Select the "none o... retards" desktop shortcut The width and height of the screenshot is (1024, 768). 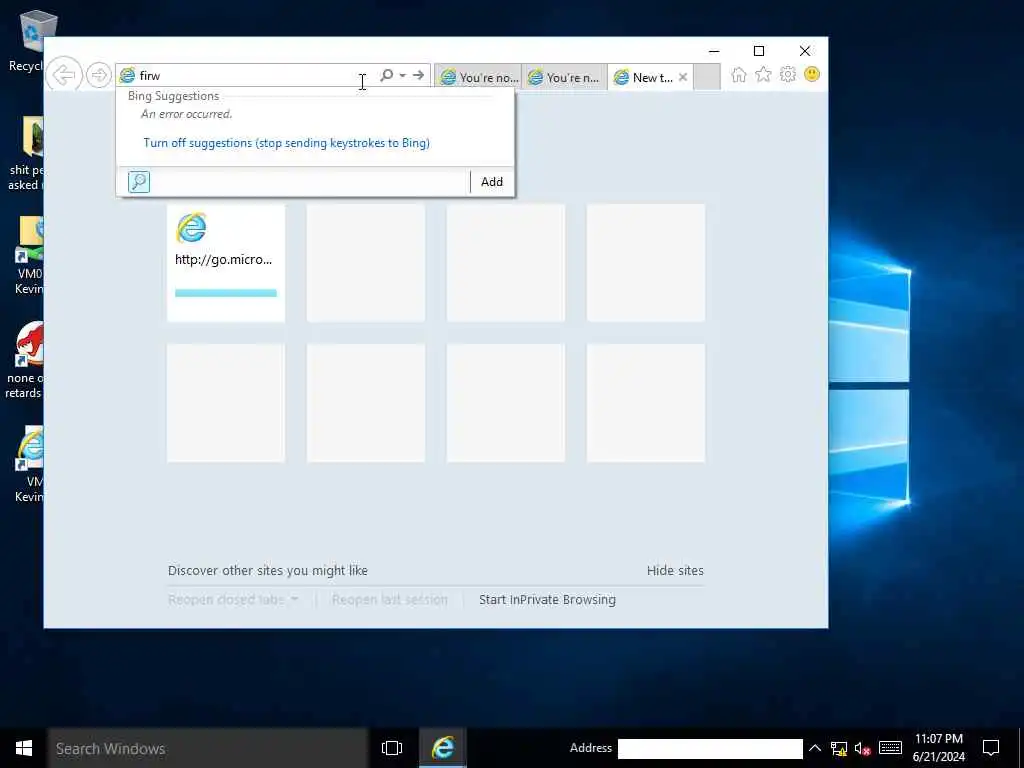26,360
